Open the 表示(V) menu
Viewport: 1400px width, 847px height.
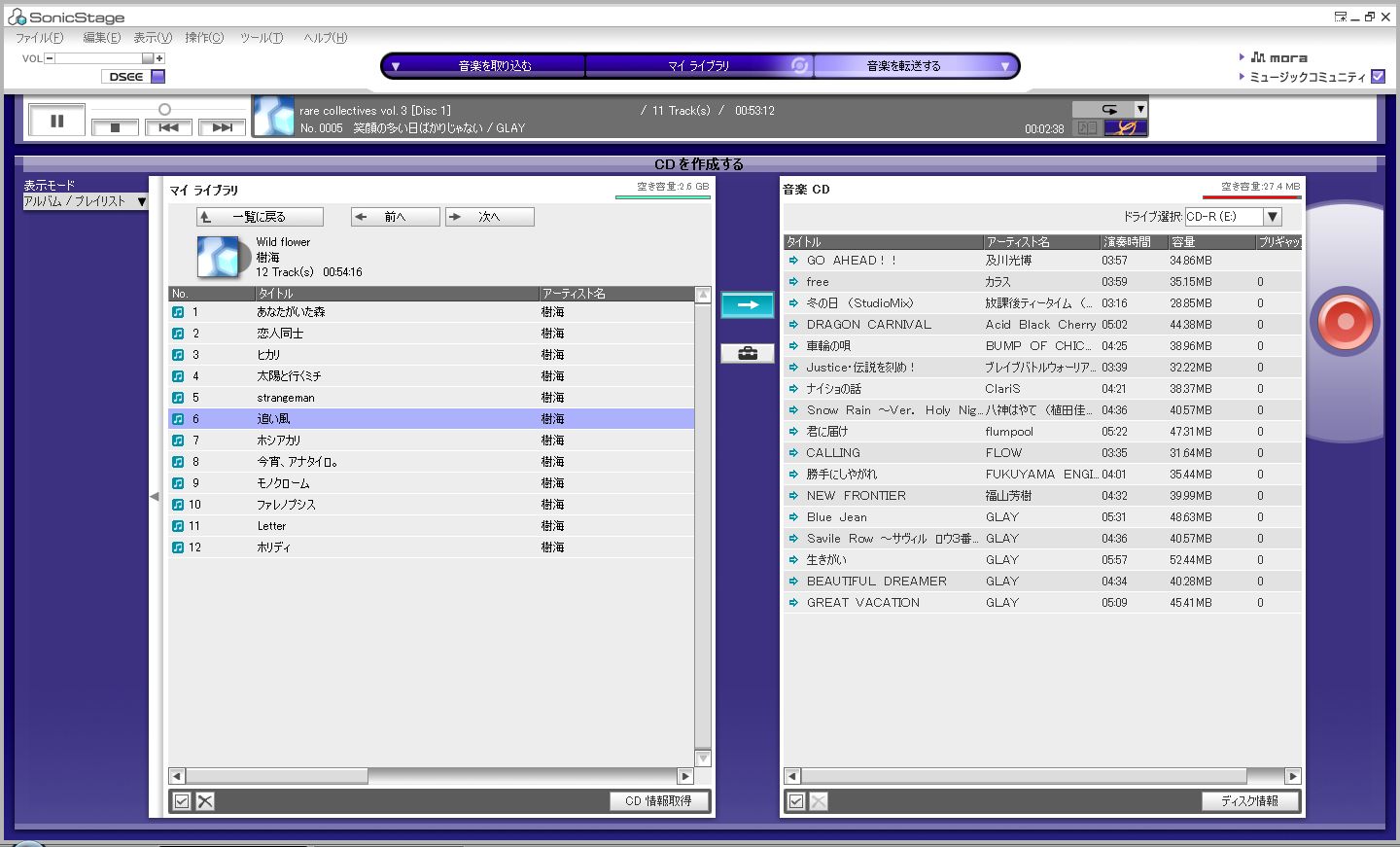click(x=153, y=38)
